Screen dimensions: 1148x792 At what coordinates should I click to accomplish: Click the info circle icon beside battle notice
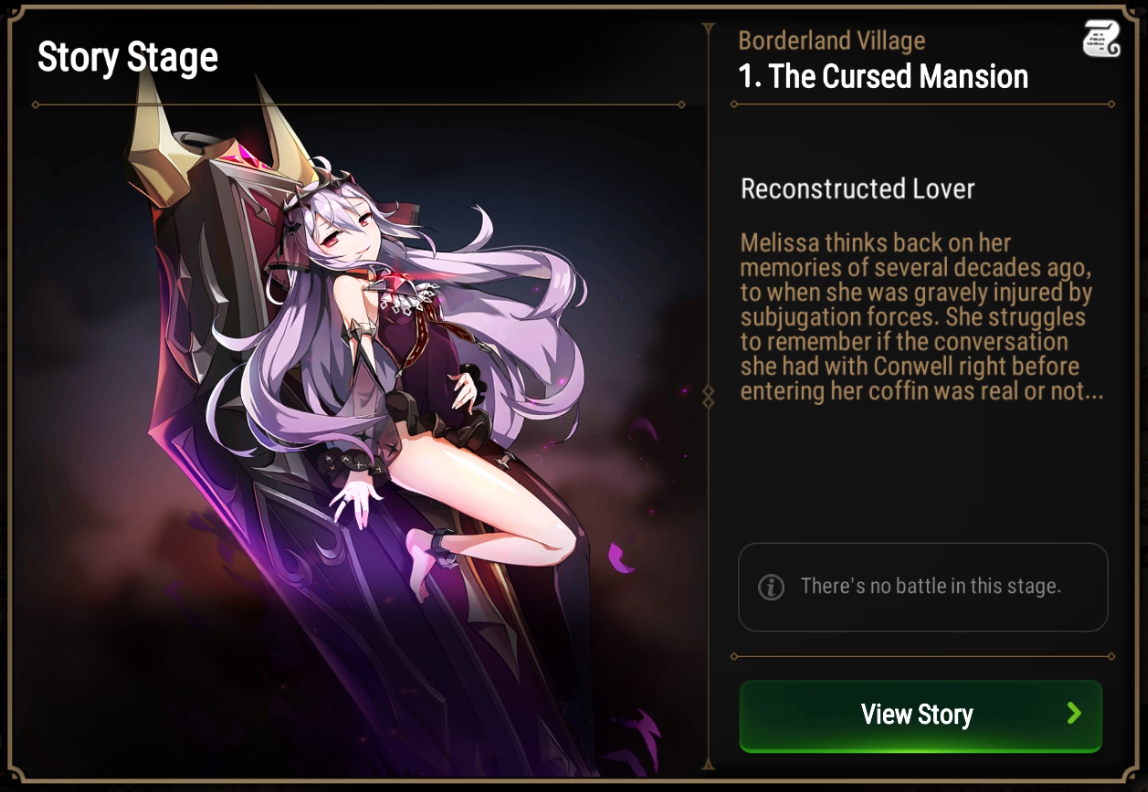(771, 586)
